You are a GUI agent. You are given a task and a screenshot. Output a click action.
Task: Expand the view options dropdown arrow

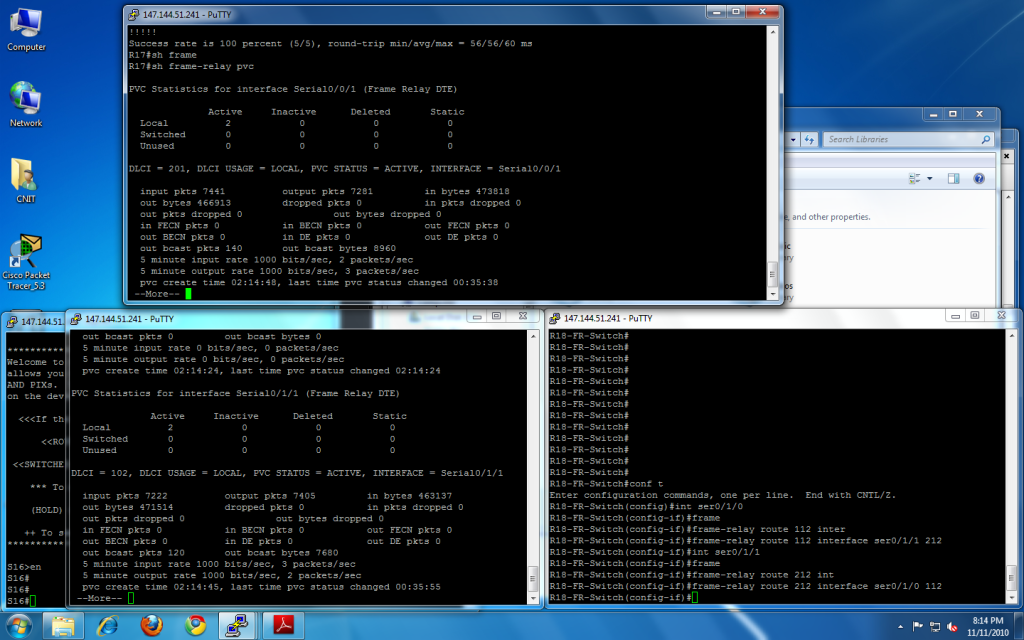[930, 178]
